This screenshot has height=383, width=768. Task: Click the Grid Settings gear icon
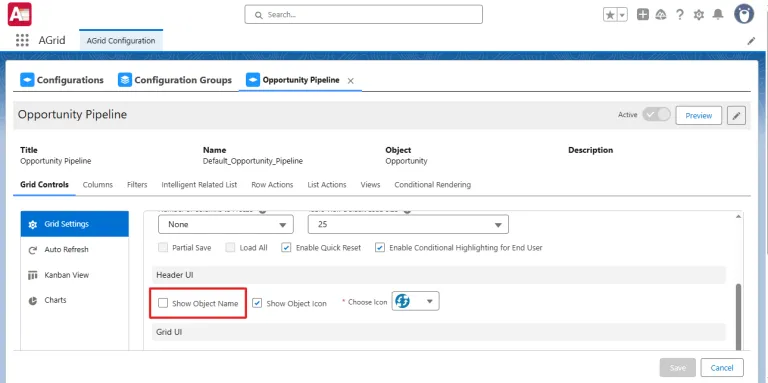point(33,224)
